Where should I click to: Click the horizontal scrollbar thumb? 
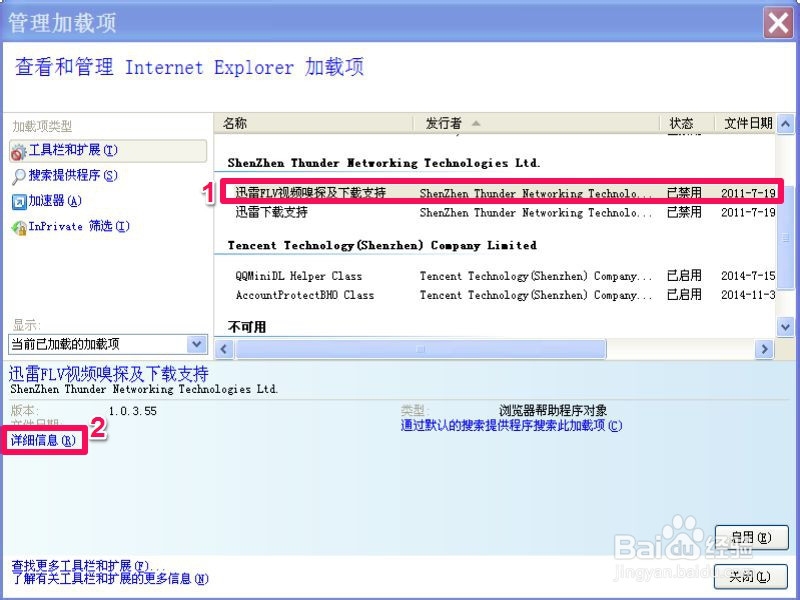[420, 349]
